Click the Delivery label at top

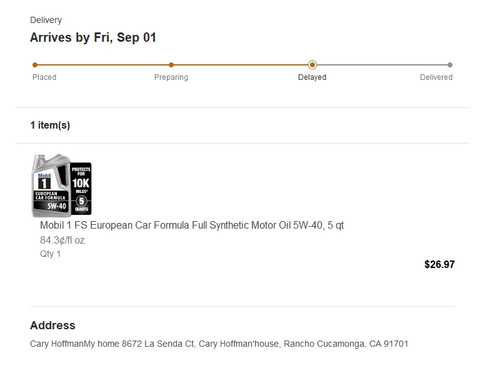(x=46, y=20)
